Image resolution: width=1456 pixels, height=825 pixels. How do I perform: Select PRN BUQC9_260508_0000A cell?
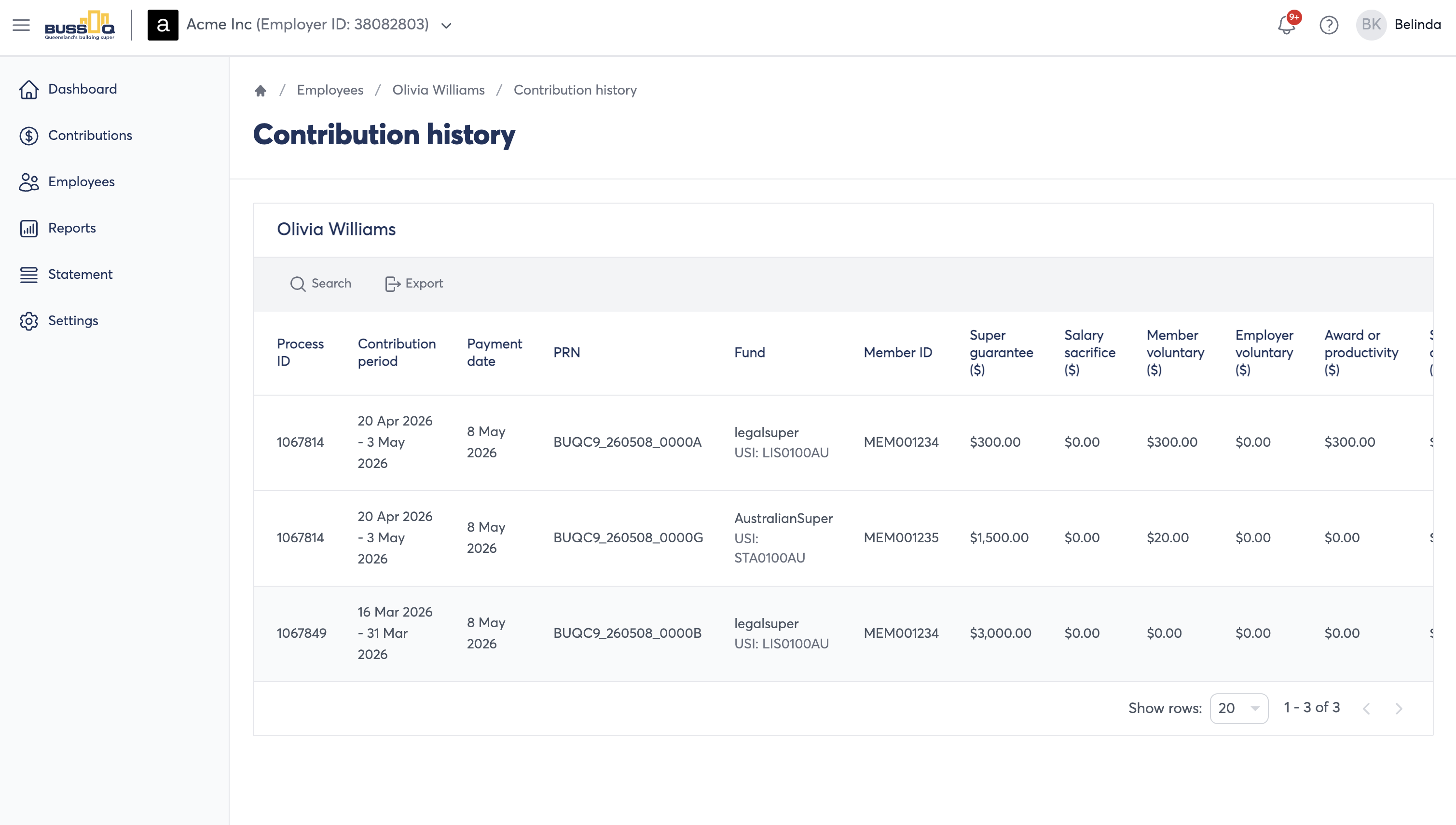click(x=627, y=442)
